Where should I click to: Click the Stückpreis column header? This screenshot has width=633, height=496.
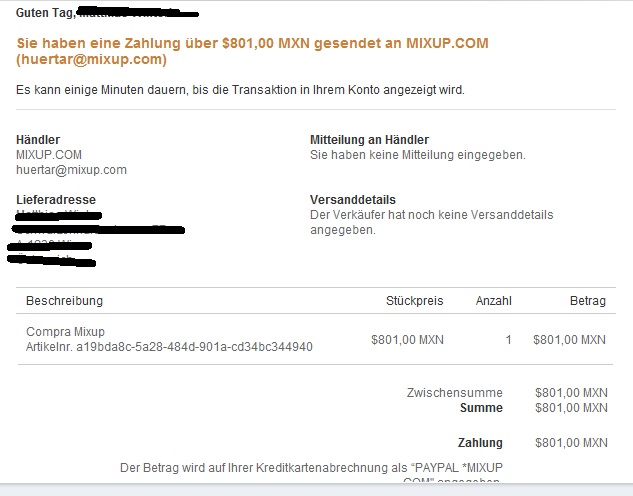pyautogui.click(x=414, y=301)
